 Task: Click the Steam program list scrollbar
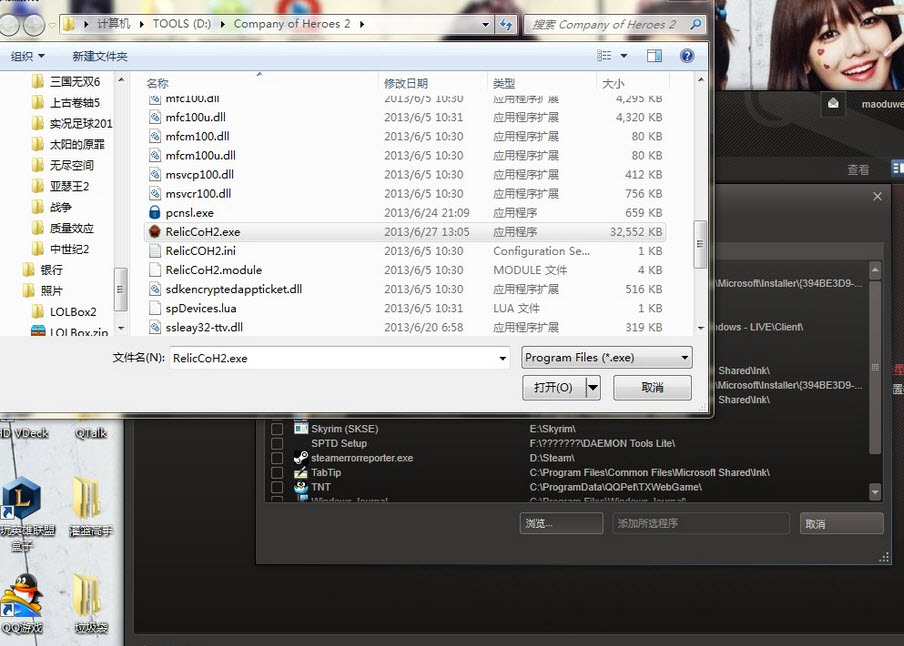875,367
